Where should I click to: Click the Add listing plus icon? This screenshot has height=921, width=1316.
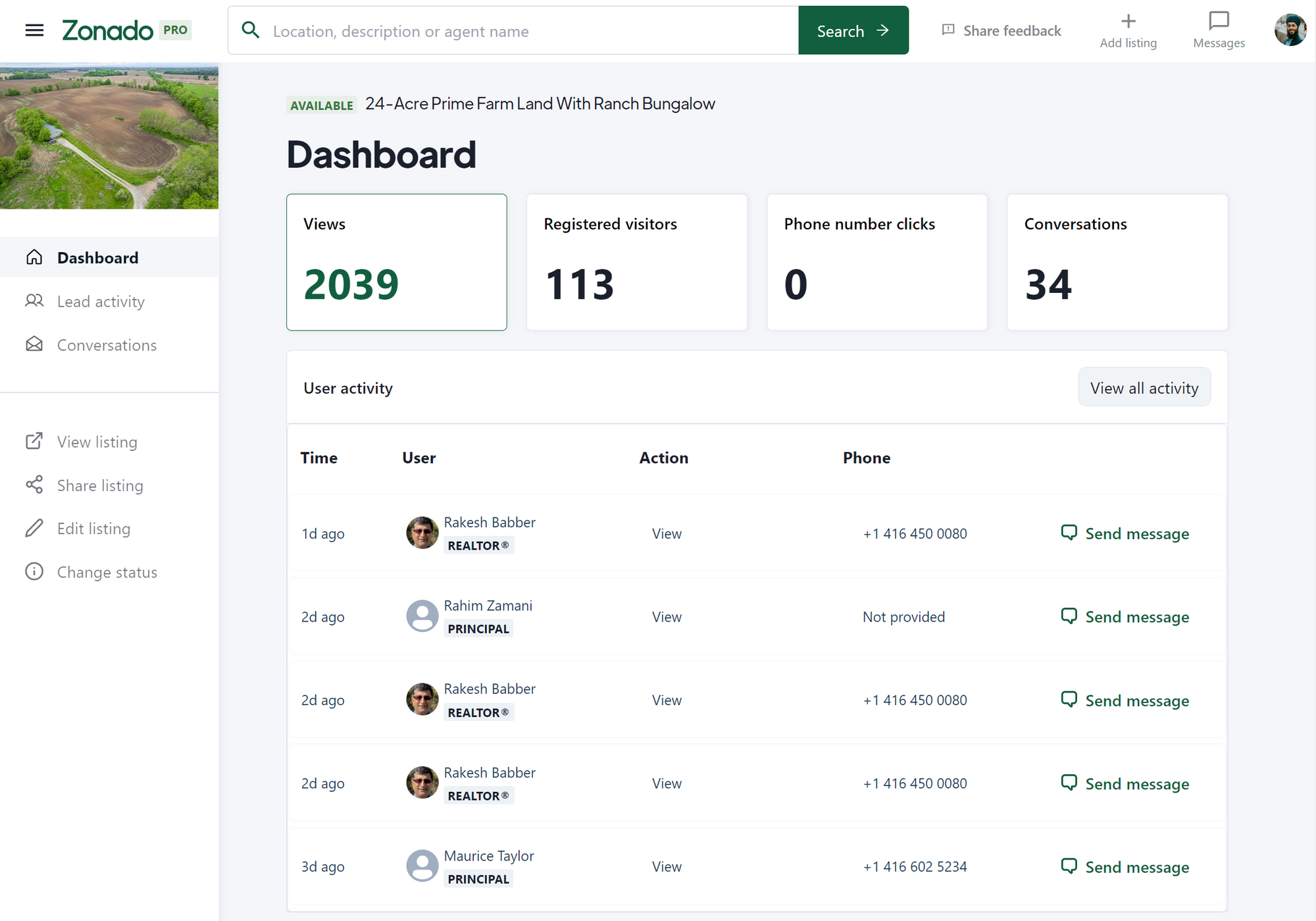tap(1128, 22)
